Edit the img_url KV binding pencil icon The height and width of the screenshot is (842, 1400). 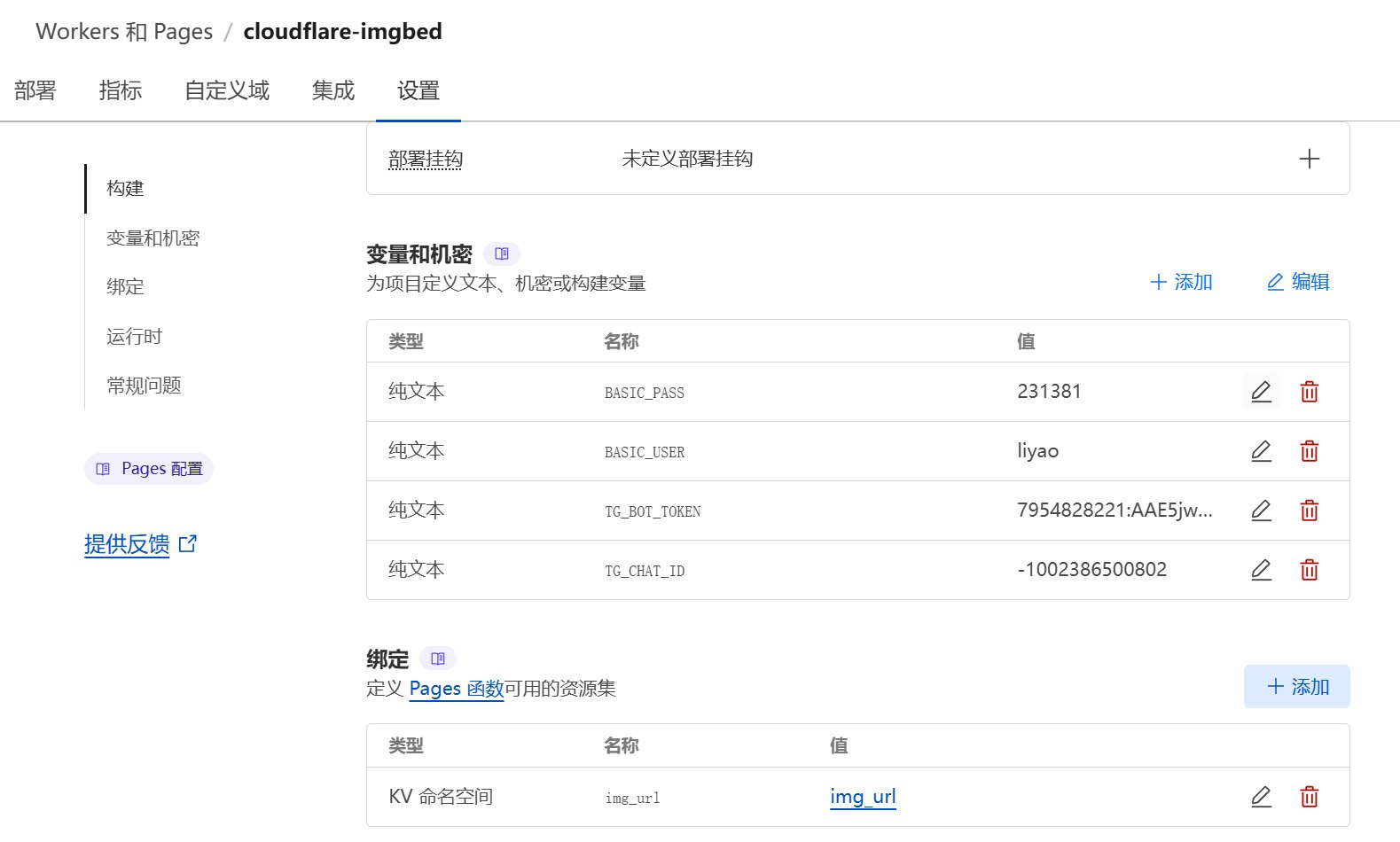click(x=1261, y=797)
